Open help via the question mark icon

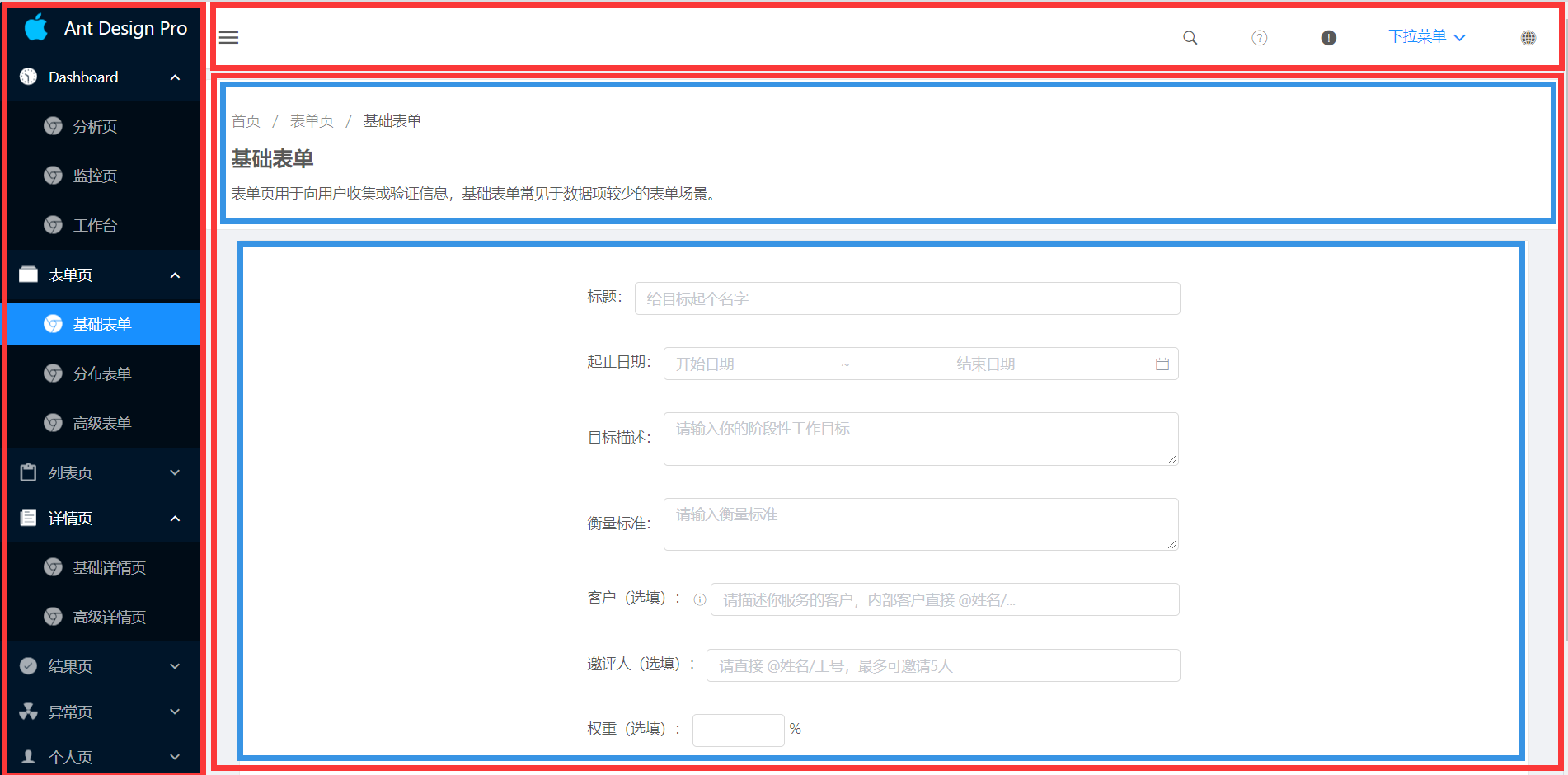pos(1259,37)
